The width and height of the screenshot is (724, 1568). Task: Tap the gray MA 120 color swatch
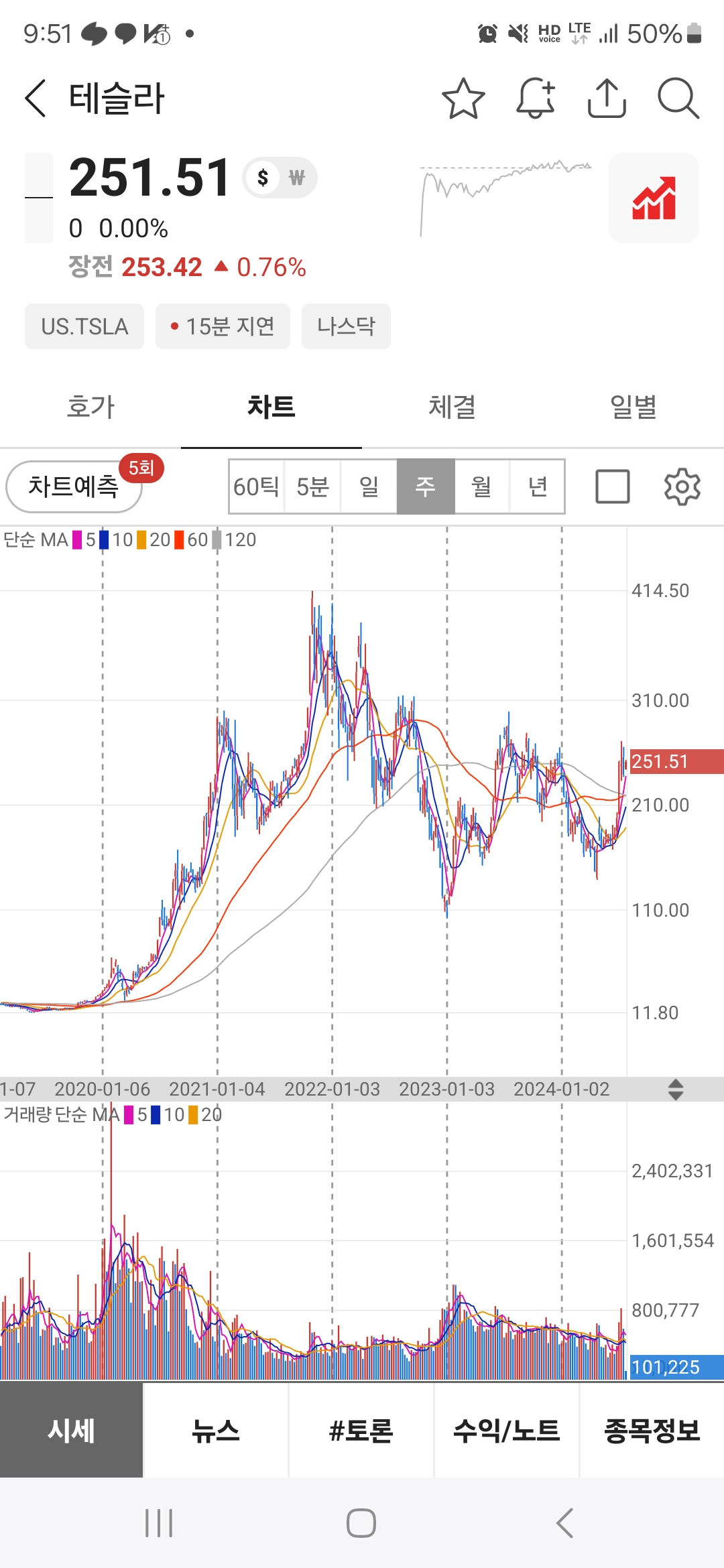pyautogui.click(x=217, y=540)
